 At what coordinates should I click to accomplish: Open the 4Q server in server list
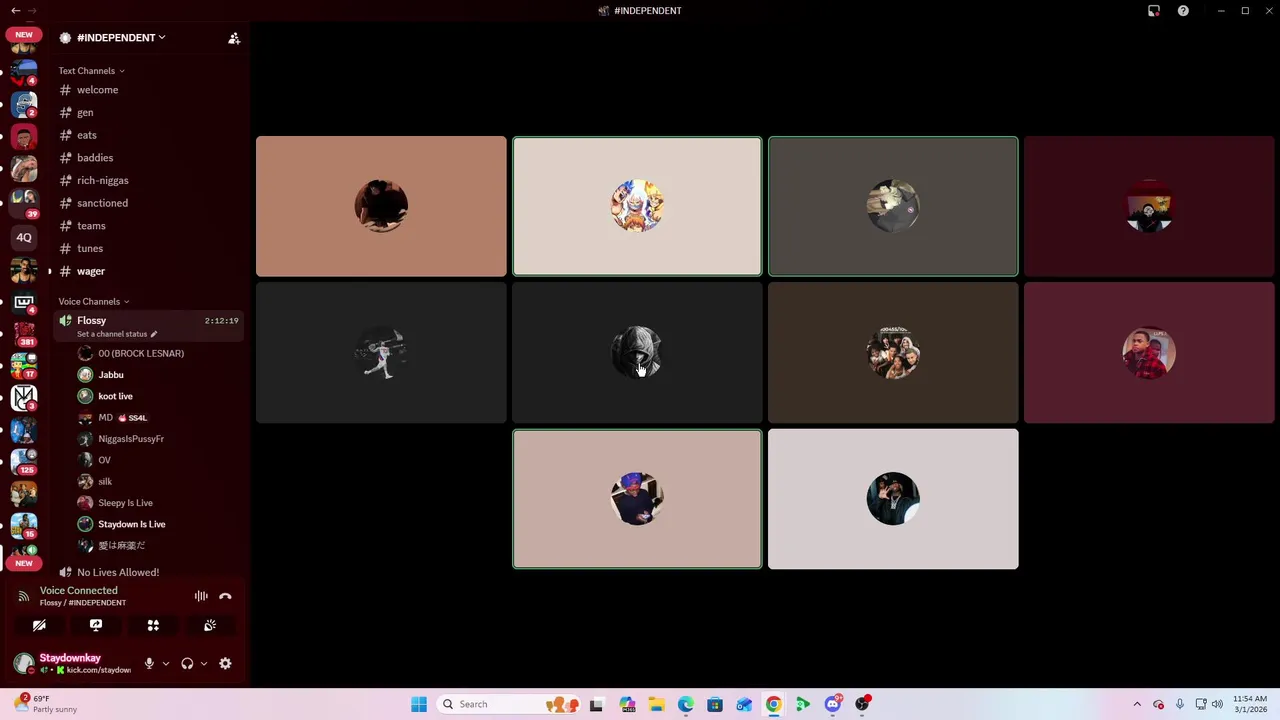coord(24,238)
